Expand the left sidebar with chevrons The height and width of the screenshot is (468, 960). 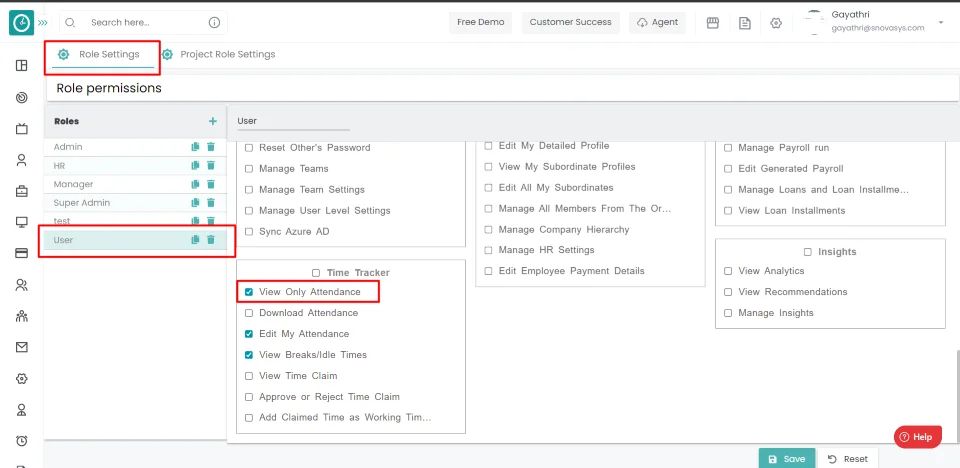tap(42, 22)
